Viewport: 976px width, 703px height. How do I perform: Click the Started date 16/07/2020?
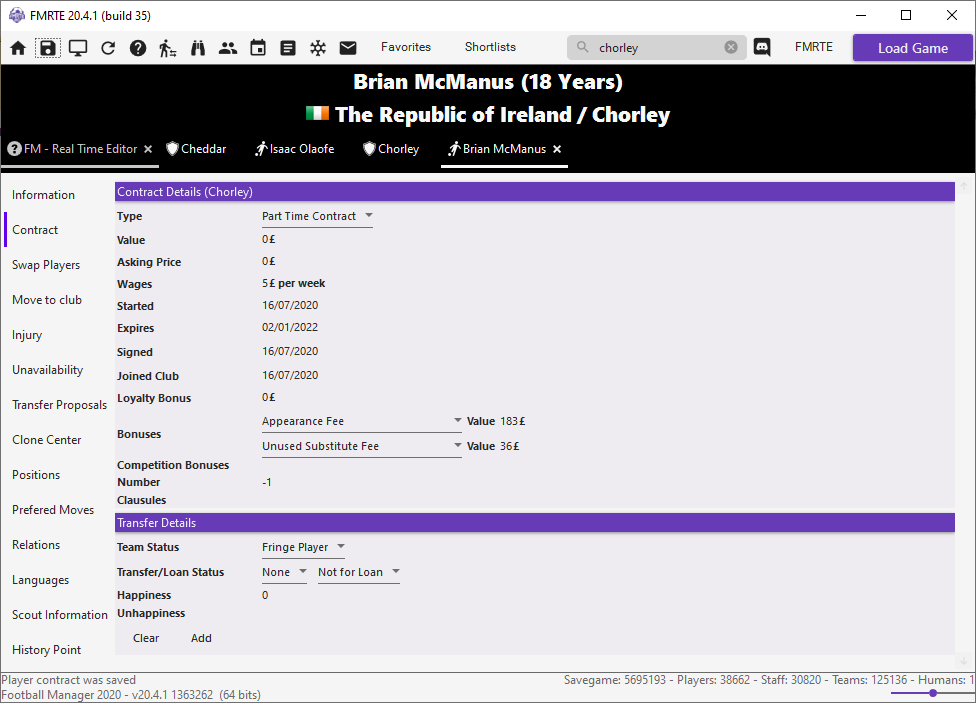[290, 305]
